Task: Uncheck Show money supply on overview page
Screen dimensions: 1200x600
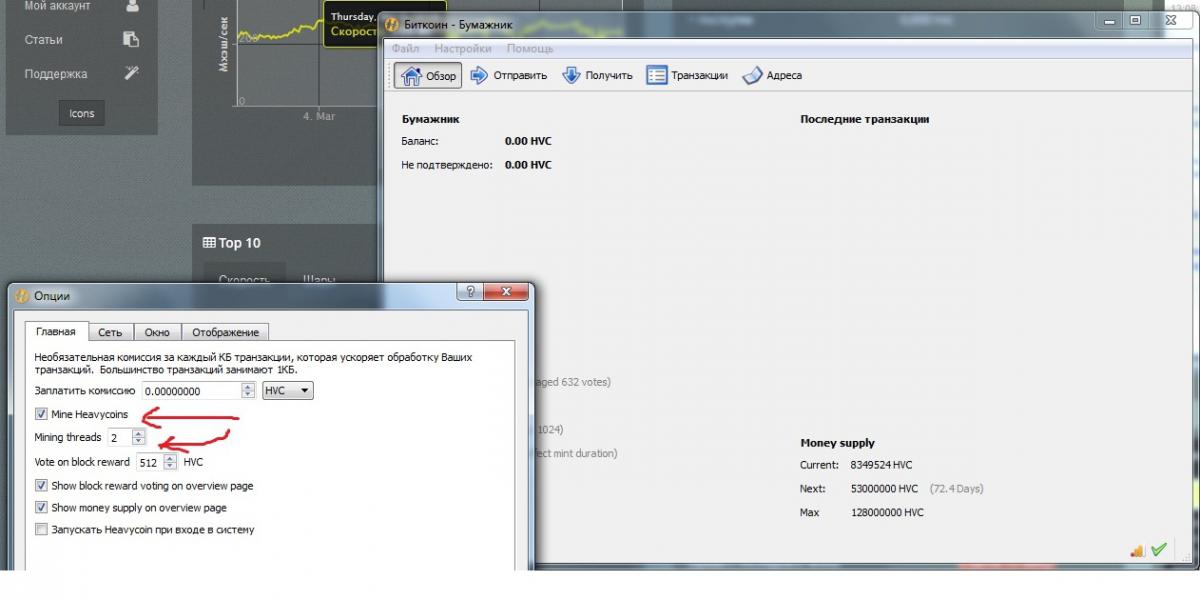Action: coord(41,508)
